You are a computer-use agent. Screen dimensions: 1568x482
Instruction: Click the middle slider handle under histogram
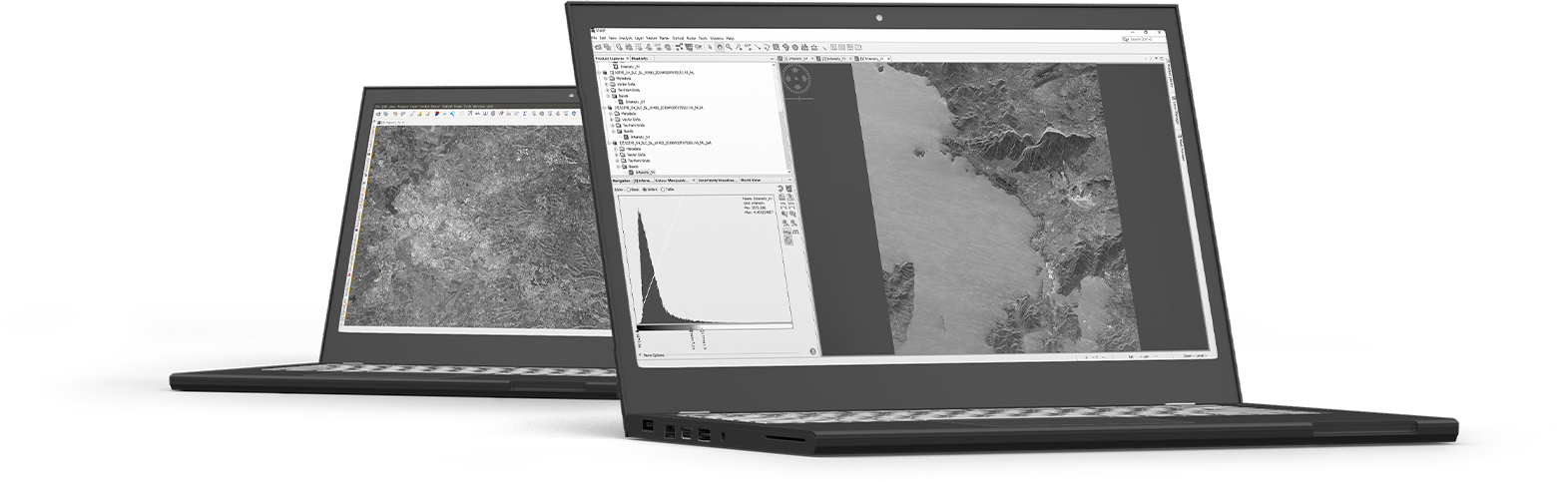pos(691,331)
